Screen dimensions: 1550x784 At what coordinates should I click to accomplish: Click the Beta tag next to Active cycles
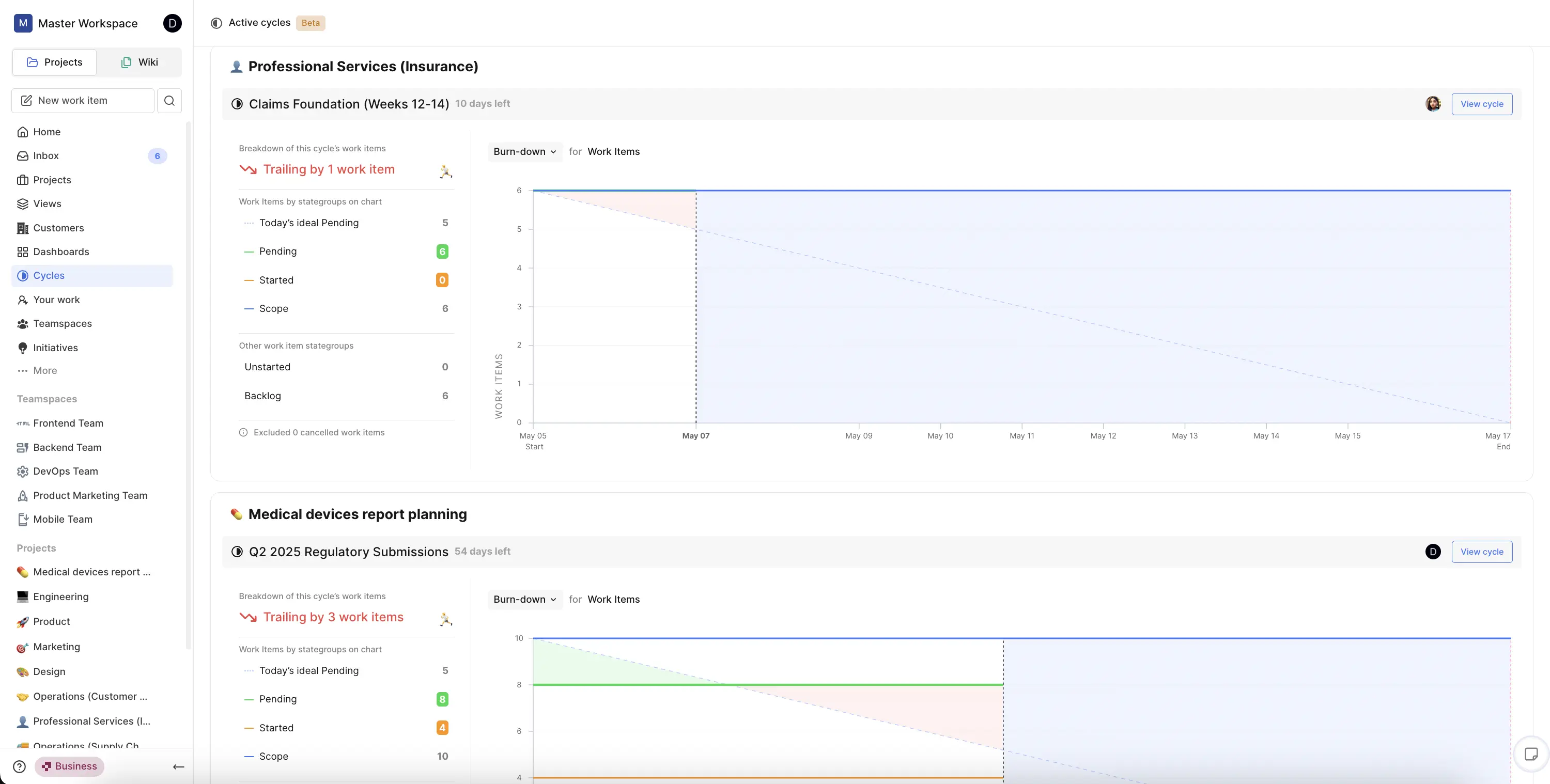[311, 23]
